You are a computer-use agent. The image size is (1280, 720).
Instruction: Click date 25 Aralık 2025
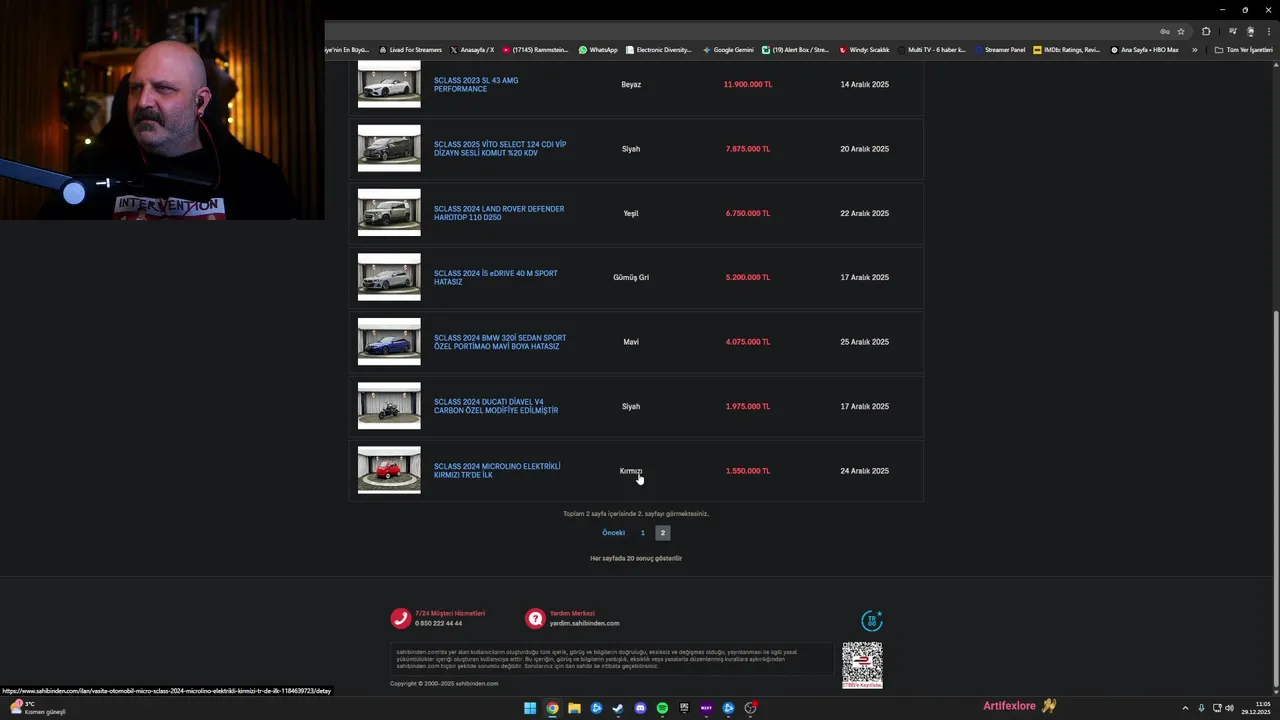coord(864,342)
